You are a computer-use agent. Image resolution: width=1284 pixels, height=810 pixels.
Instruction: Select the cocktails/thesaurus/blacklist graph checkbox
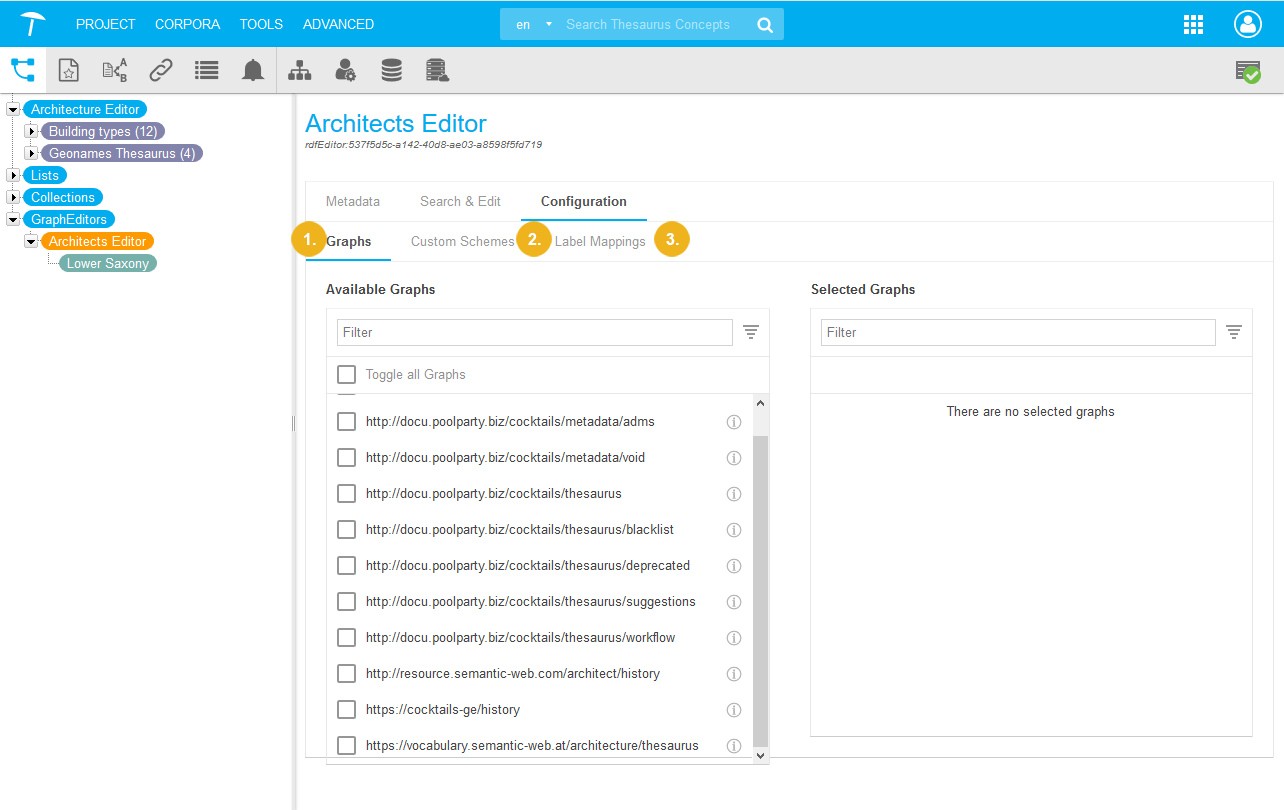coord(347,530)
